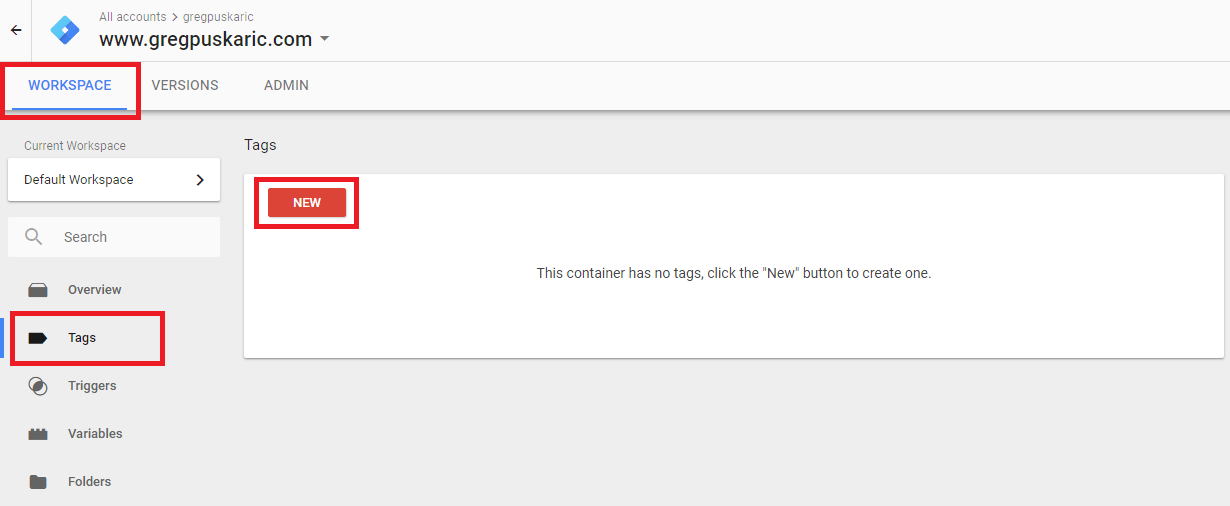Click the Variables brick icon

coord(38,434)
